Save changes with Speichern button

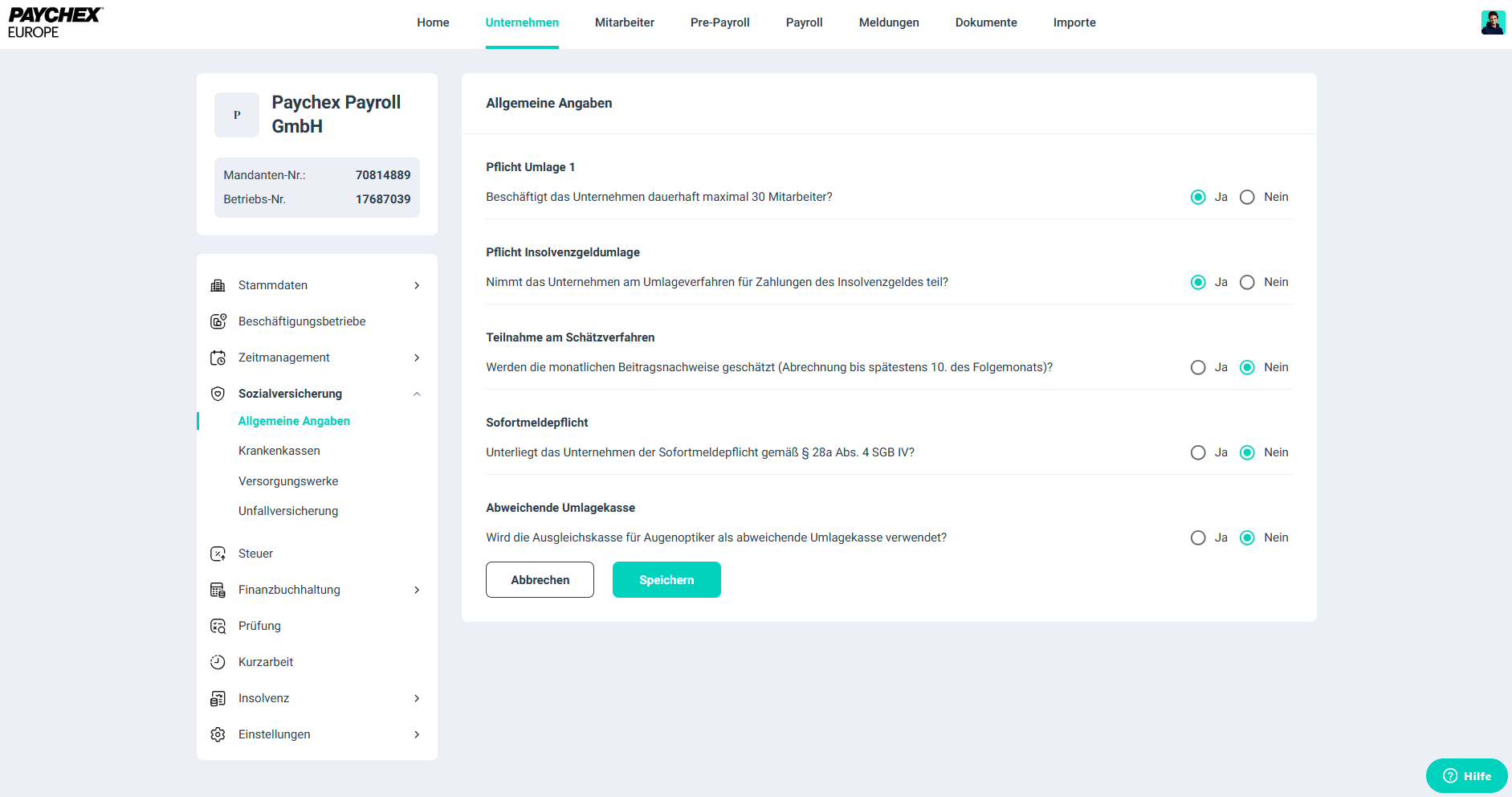click(x=666, y=579)
